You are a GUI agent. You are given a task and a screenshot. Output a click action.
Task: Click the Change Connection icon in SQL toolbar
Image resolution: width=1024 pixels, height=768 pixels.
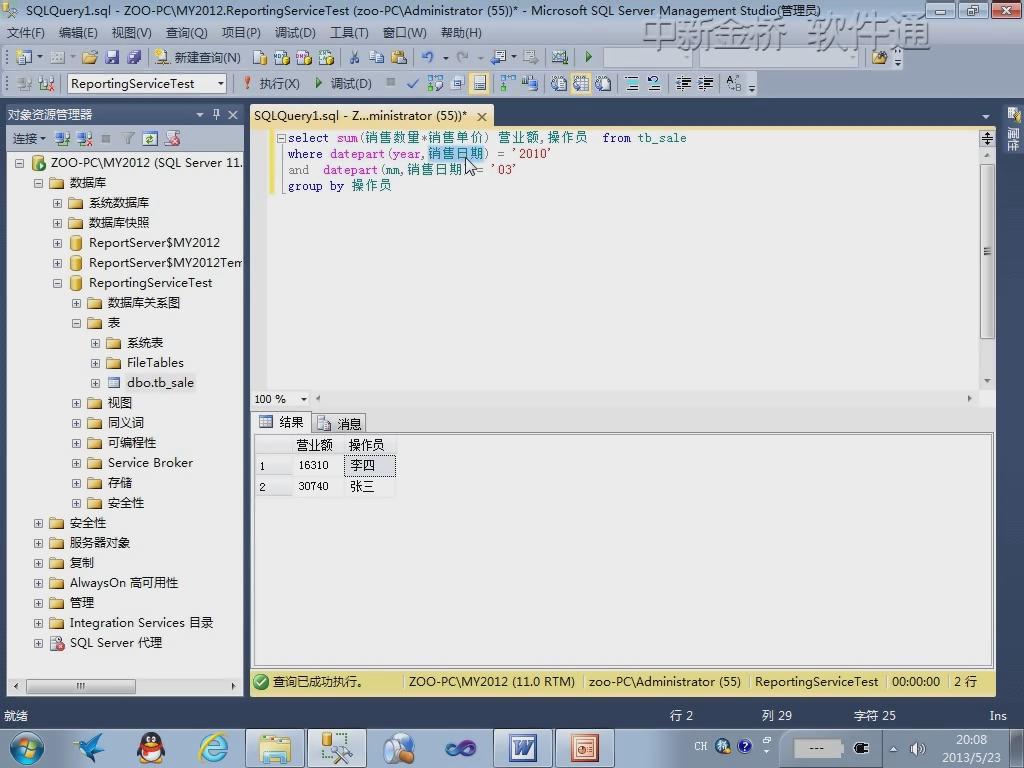46,84
